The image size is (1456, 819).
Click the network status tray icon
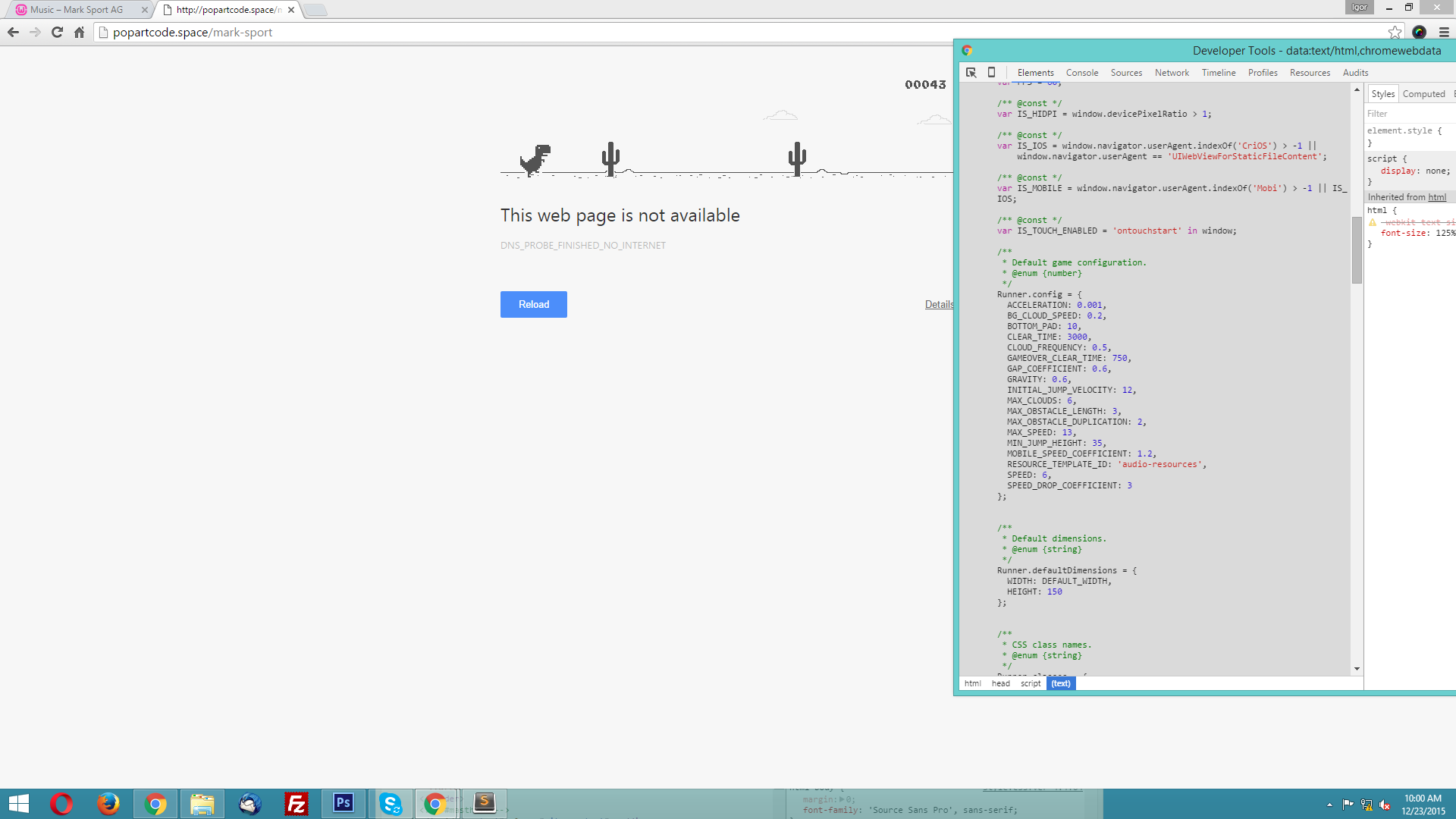click(x=1367, y=805)
